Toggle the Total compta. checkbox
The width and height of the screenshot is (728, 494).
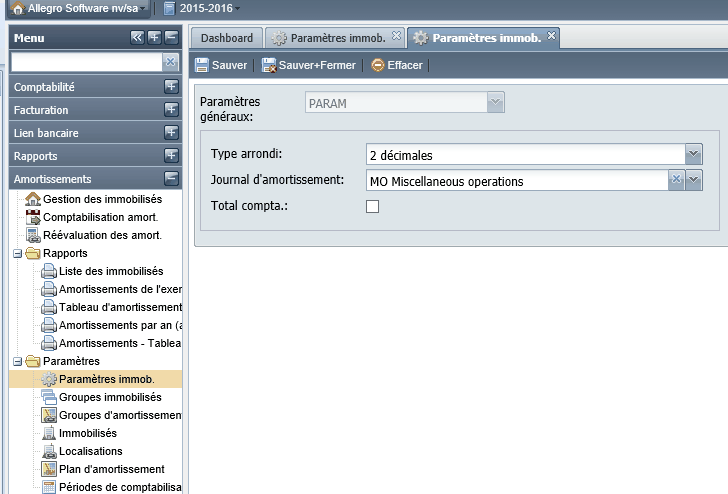(372, 207)
